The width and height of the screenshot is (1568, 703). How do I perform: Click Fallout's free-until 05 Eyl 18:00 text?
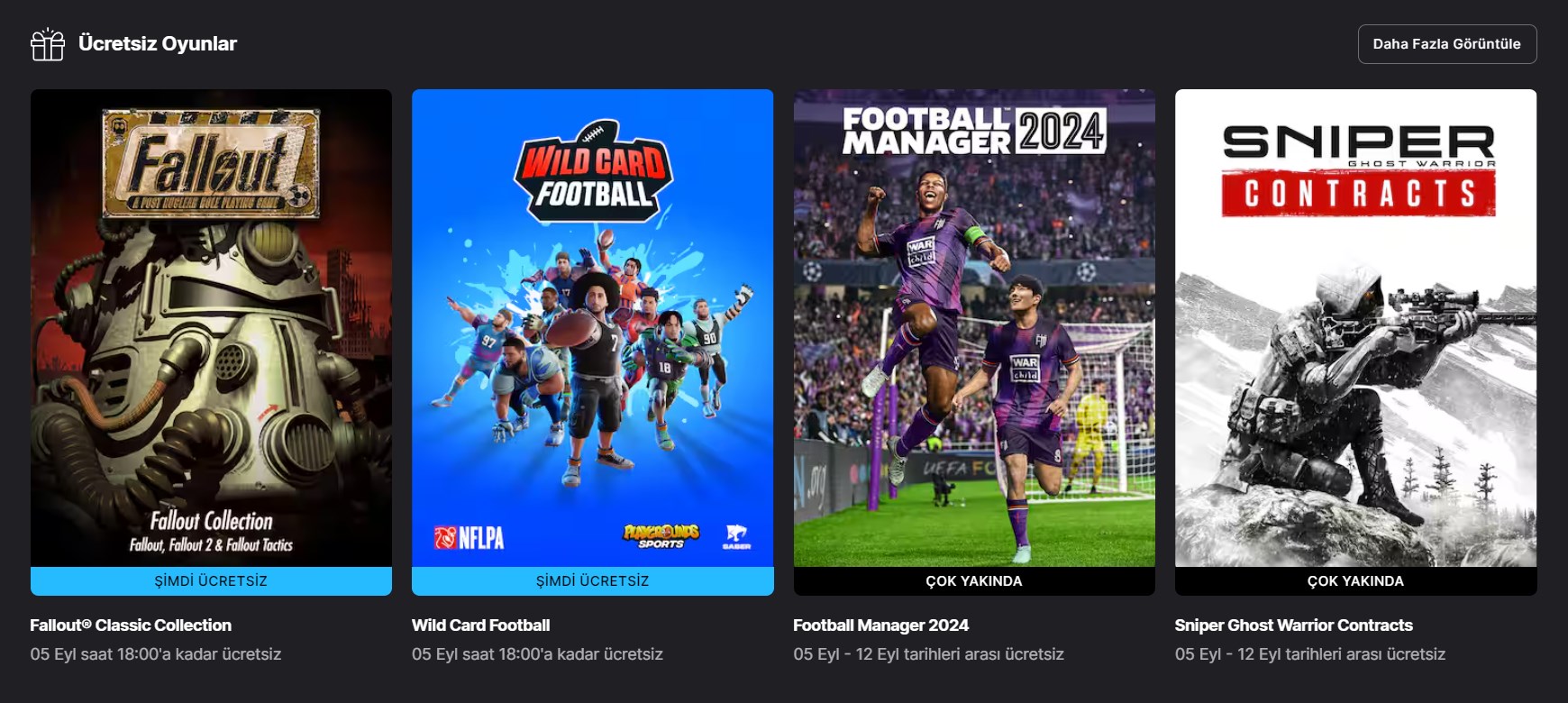[156, 654]
